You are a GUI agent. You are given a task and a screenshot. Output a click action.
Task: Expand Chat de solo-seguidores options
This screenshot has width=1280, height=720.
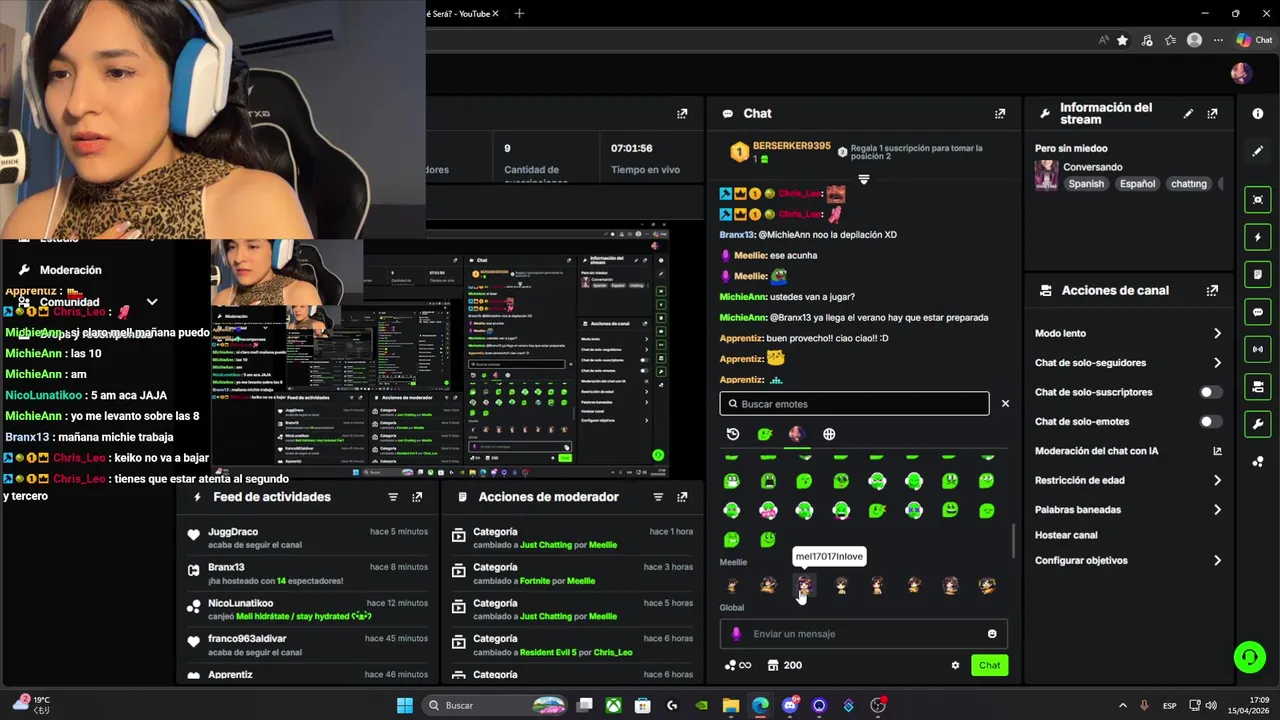[1217, 363]
